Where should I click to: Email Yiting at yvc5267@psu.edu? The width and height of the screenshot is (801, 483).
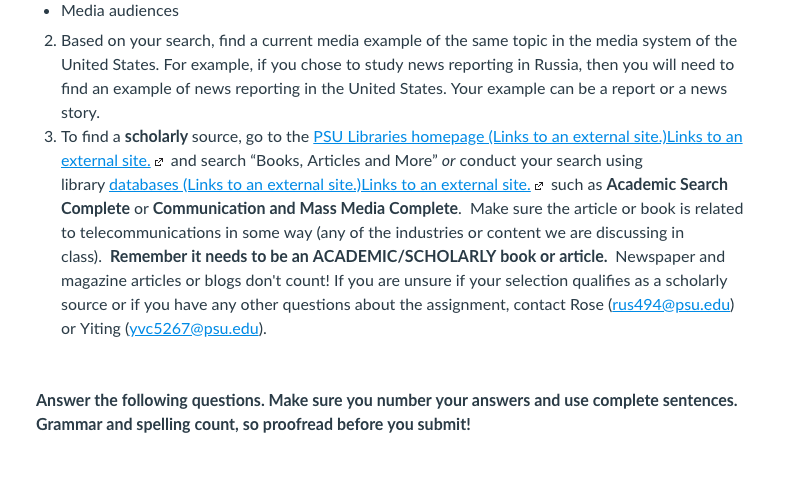tap(194, 329)
